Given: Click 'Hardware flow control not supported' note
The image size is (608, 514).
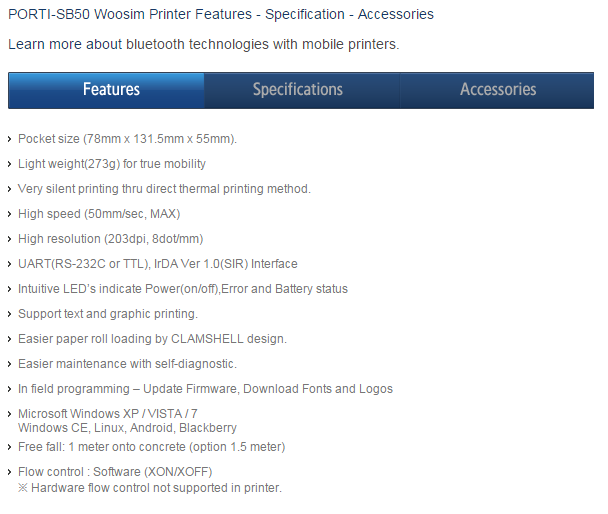Looking at the screenshot, I should [x=150, y=488].
